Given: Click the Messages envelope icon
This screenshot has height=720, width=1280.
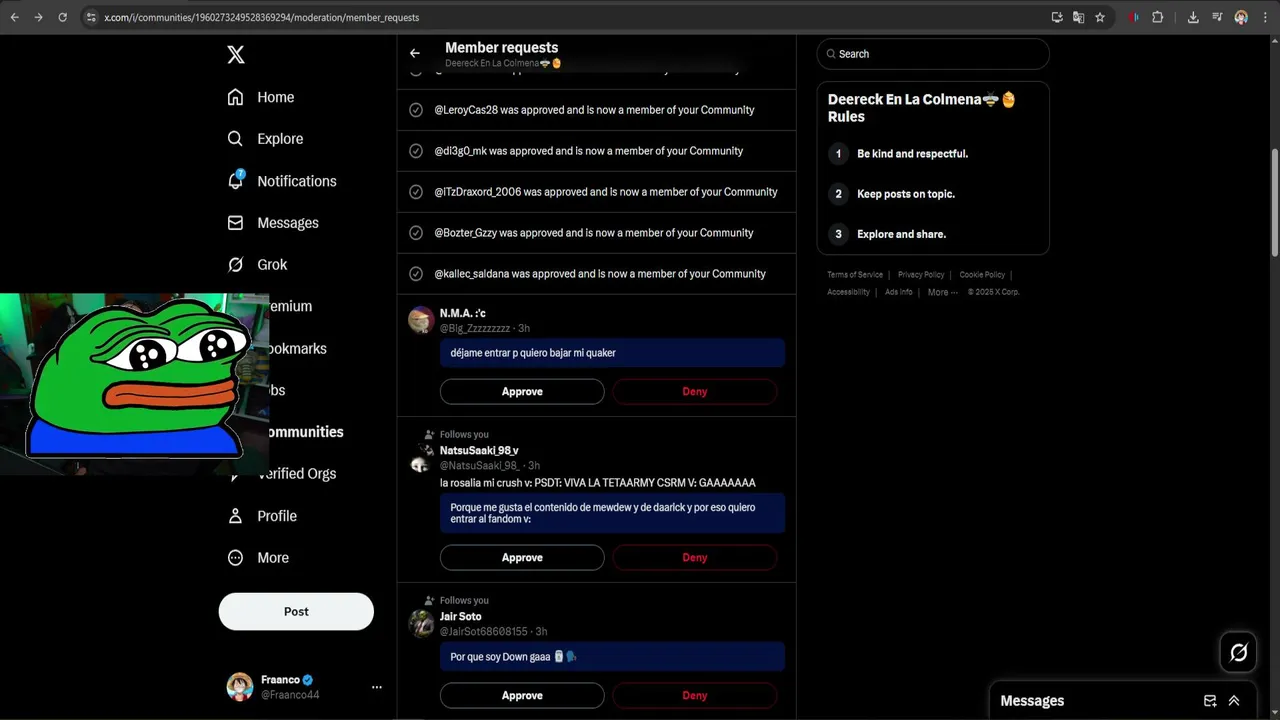Looking at the screenshot, I should click(x=235, y=223).
